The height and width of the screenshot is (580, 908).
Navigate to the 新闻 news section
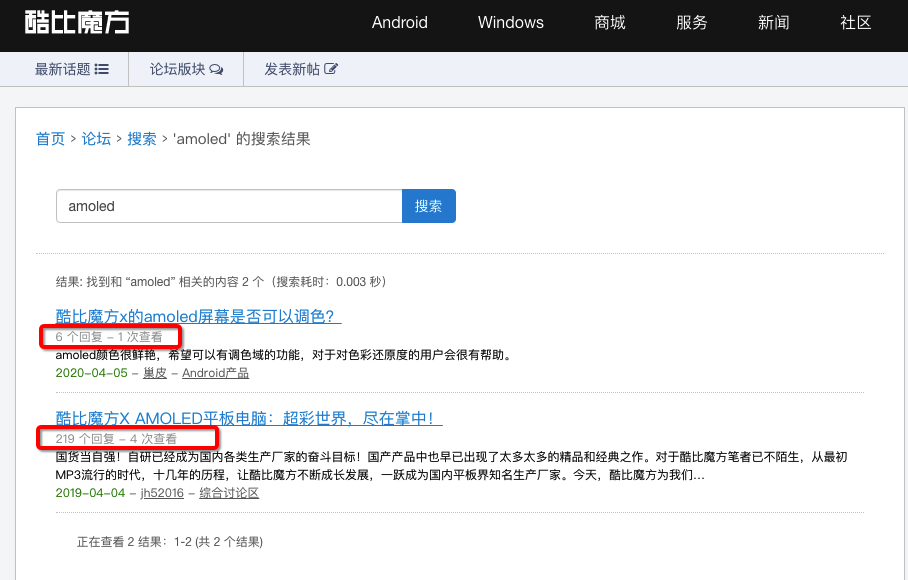coord(773,23)
